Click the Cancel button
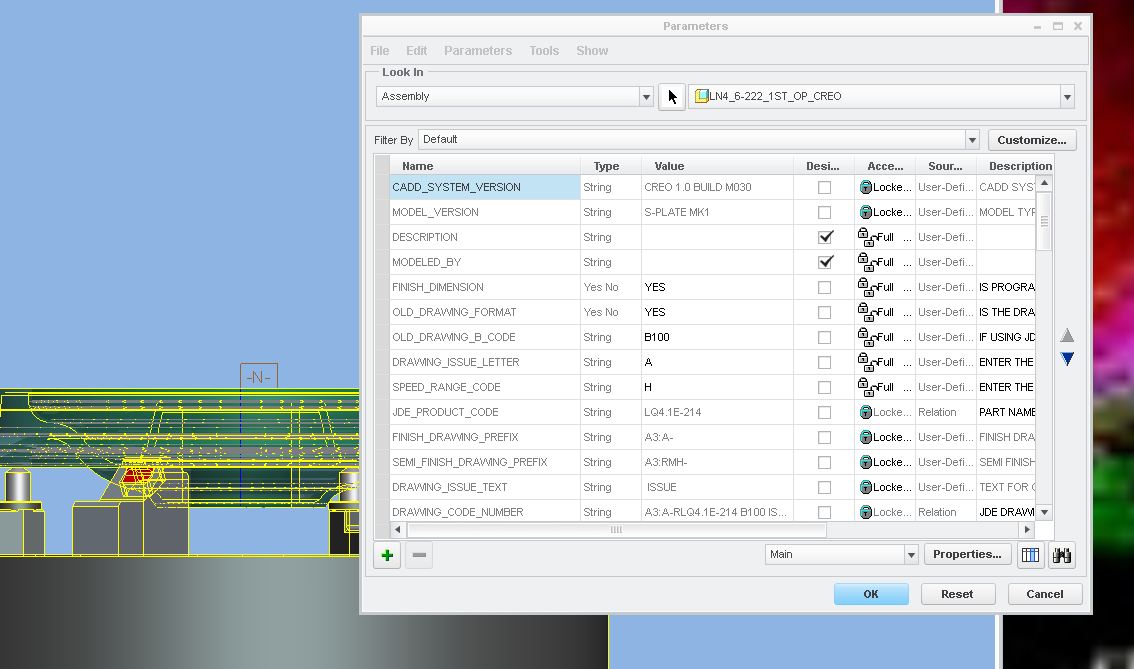Image resolution: width=1134 pixels, height=669 pixels. (x=1045, y=594)
